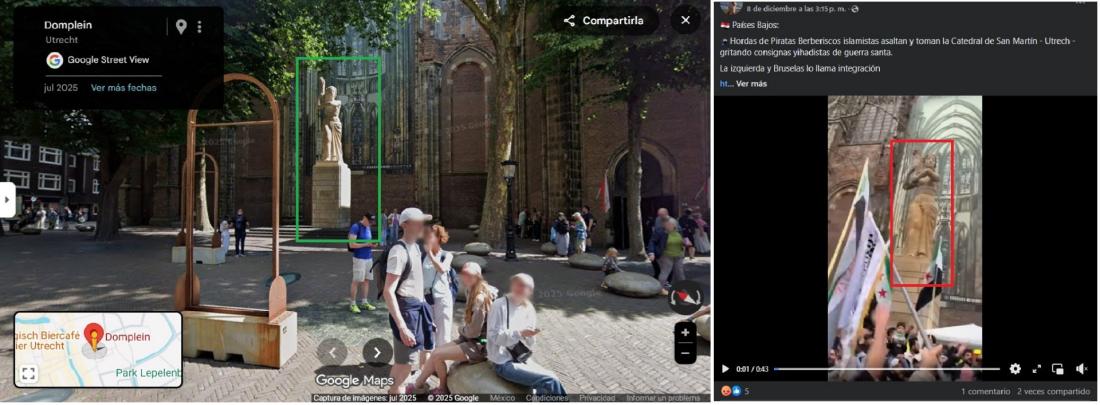Open video settings gear
This screenshot has height=405, width=1100.
coord(1015,369)
